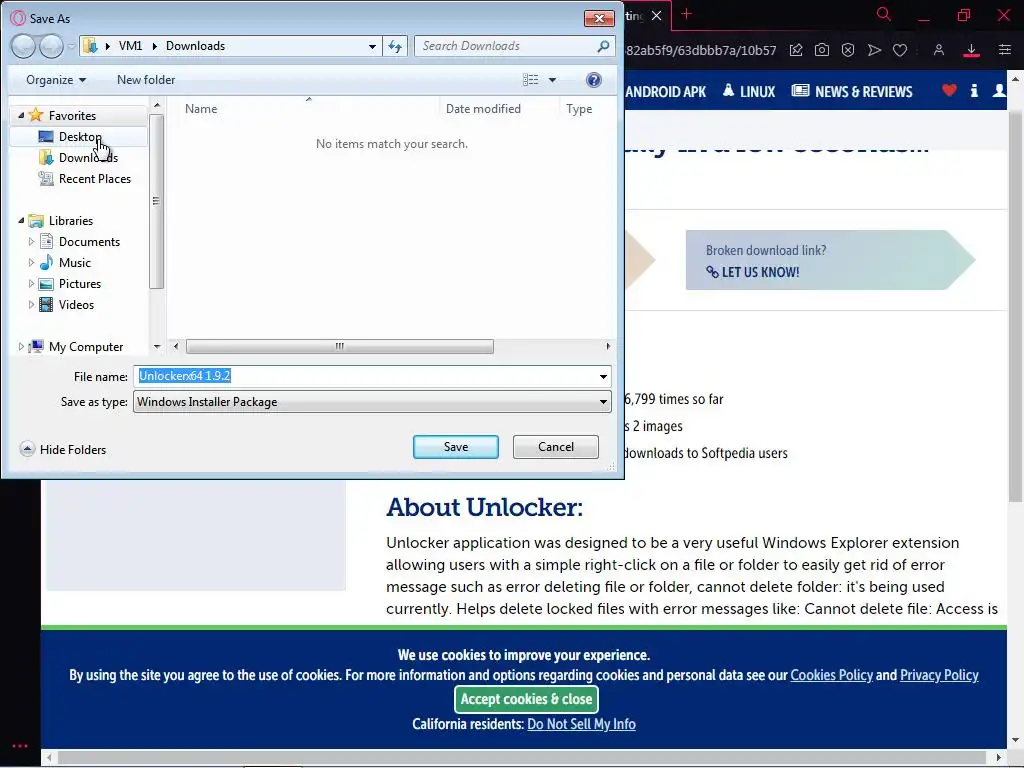
Task: Click Accept cookies & close button
Action: coord(526,699)
